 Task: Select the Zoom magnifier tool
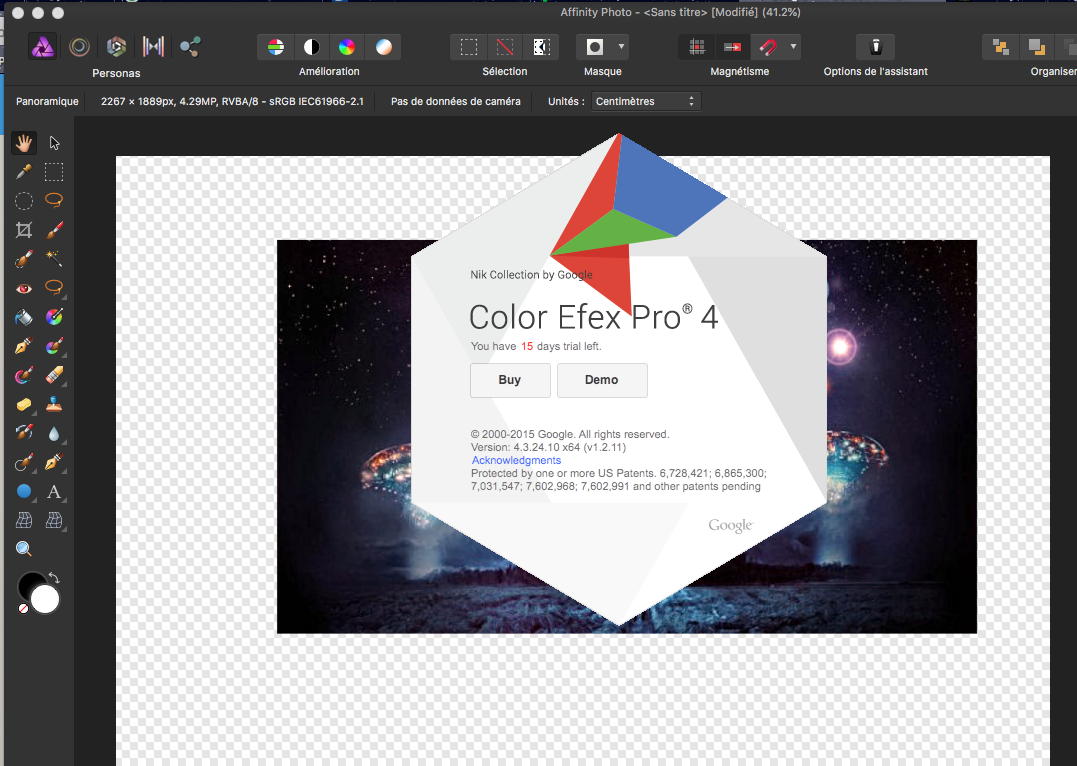point(24,548)
